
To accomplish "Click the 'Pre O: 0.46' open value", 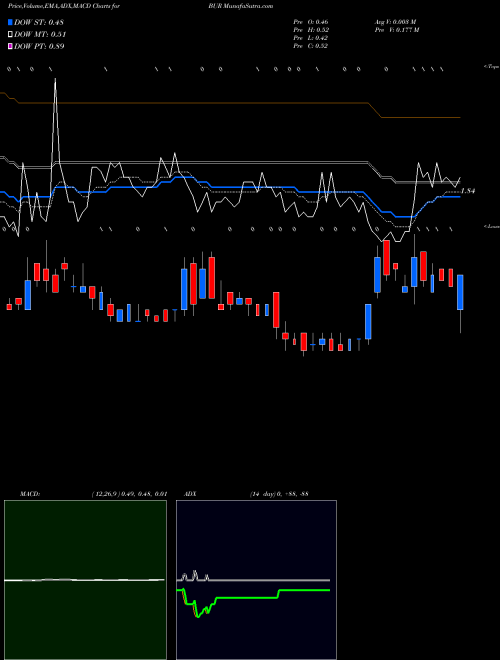I will (311, 22).
